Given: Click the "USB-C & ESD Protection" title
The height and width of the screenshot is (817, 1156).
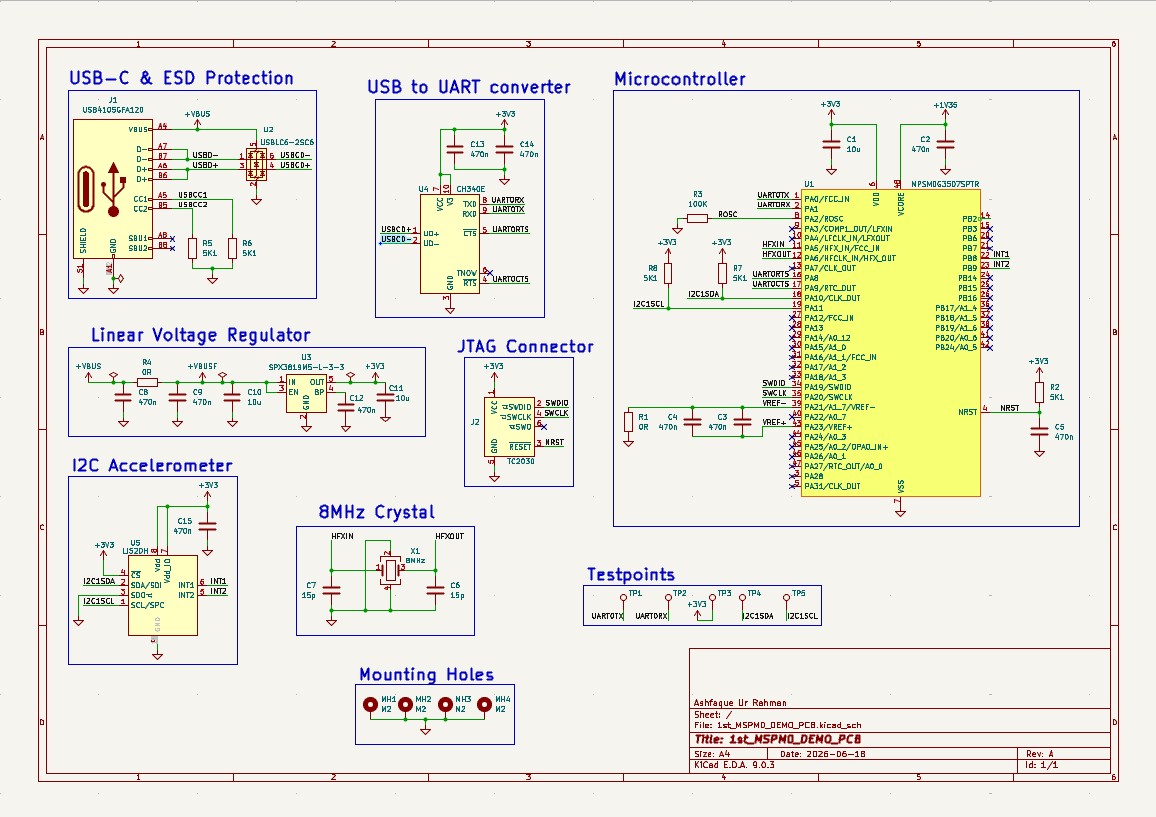Looking at the screenshot, I should pyautogui.click(x=181, y=78).
